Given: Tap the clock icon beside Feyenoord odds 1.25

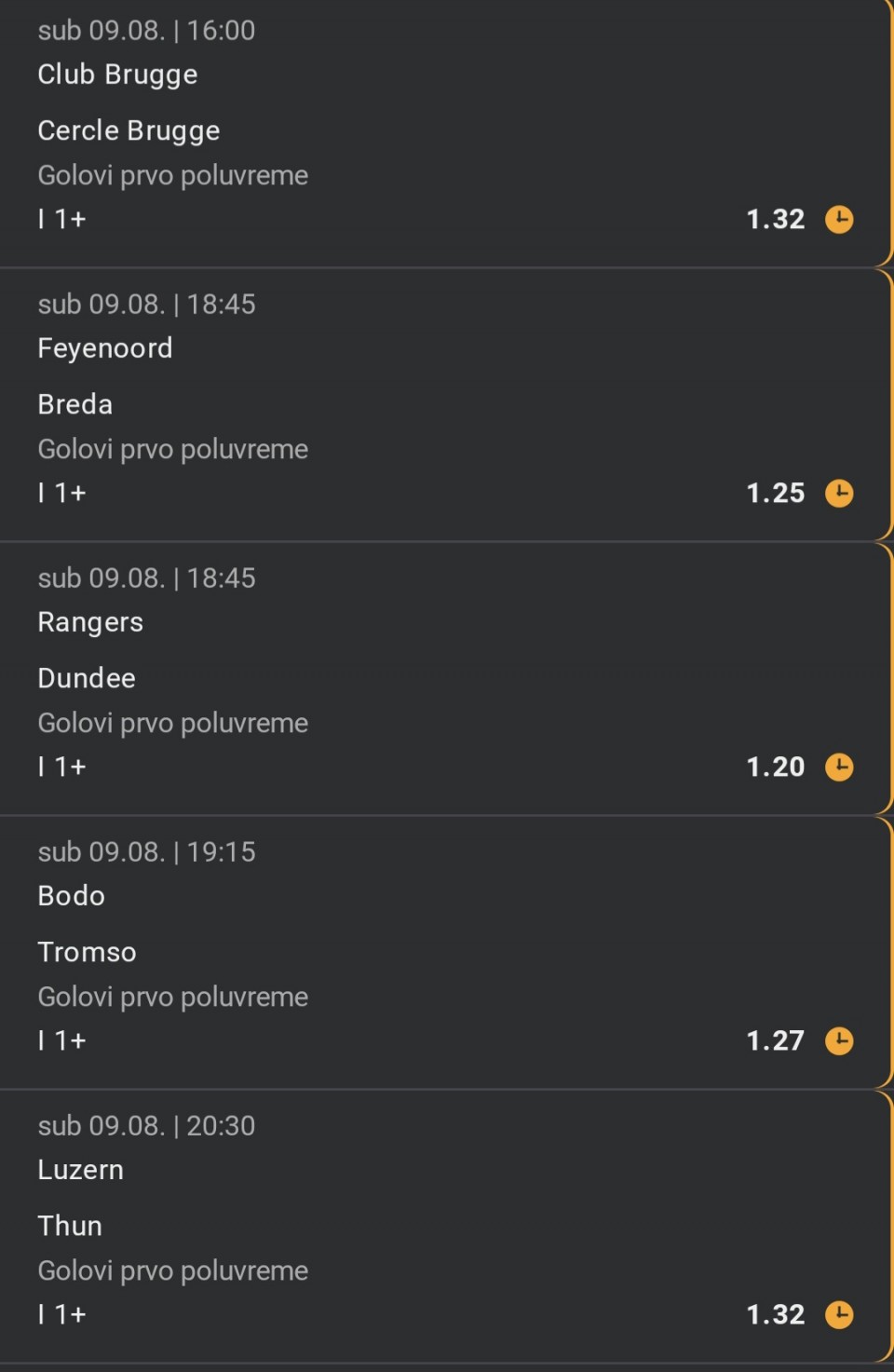Looking at the screenshot, I should pos(839,494).
